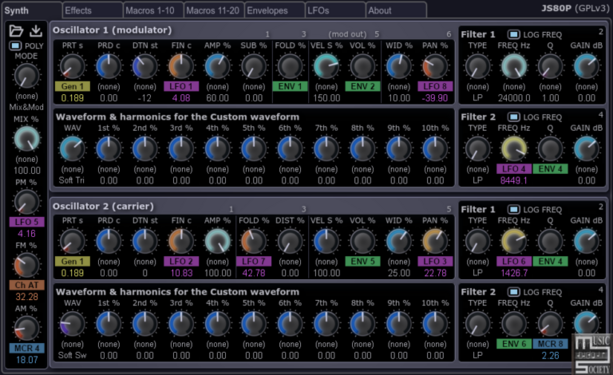Open Oscillator 1 ENV 2 controller for VOL
The image size is (613, 375).
tap(362, 86)
